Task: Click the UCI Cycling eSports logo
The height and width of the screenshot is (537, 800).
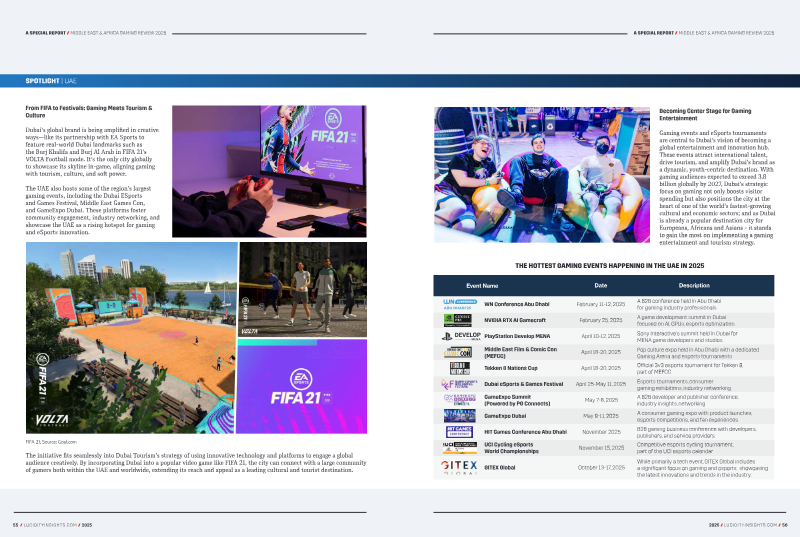Action: point(460,448)
